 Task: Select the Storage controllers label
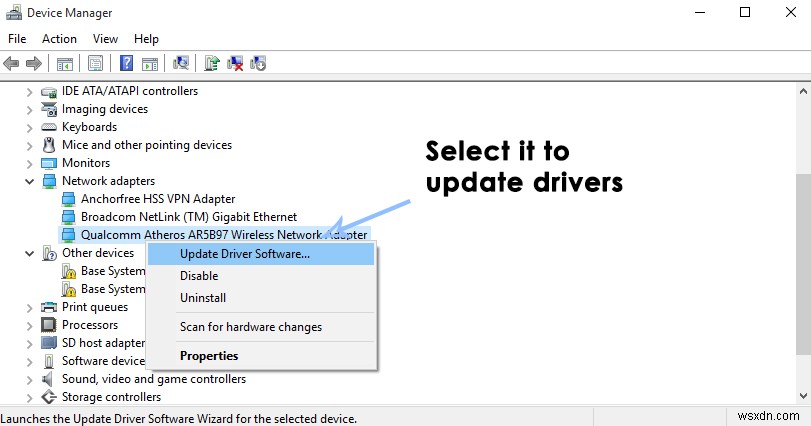[x=111, y=397]
